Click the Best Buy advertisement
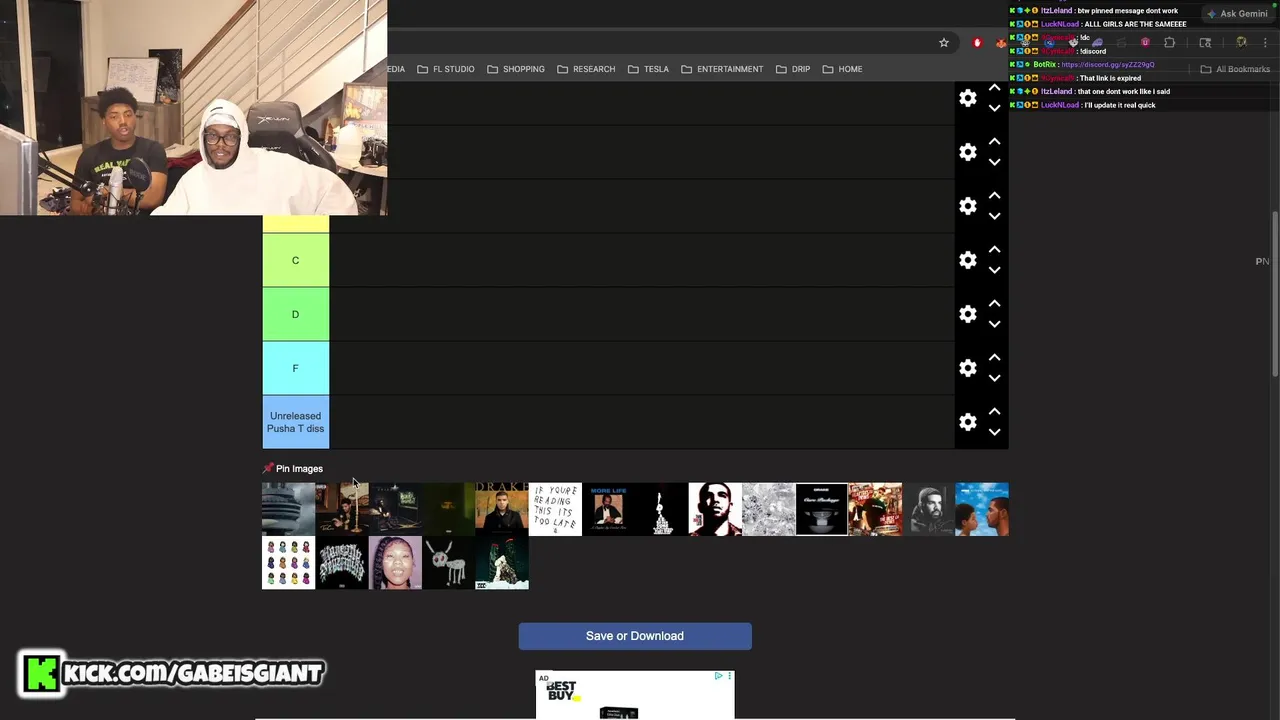 (635, 695)
